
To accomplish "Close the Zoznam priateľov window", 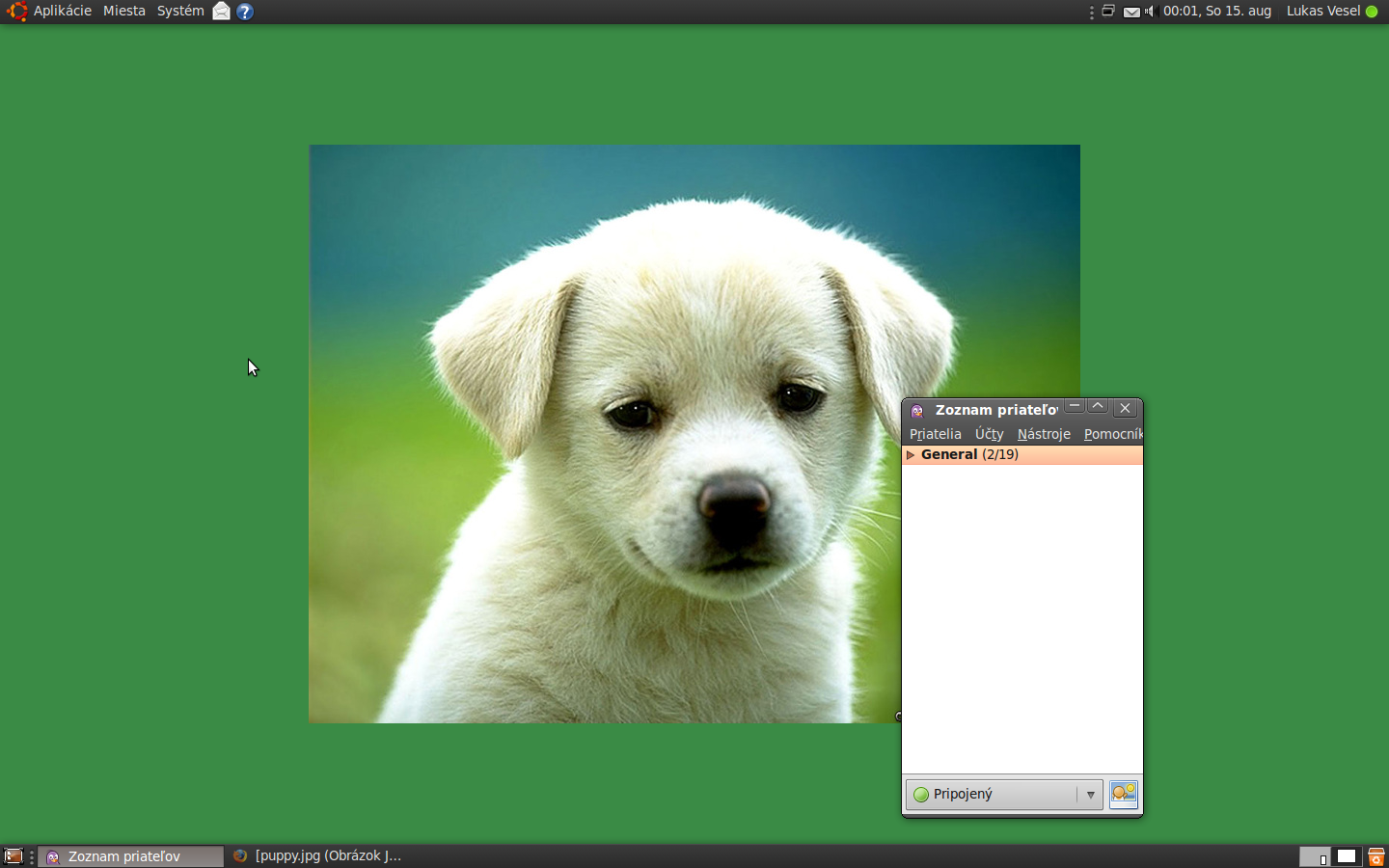I will [1125, 408].
